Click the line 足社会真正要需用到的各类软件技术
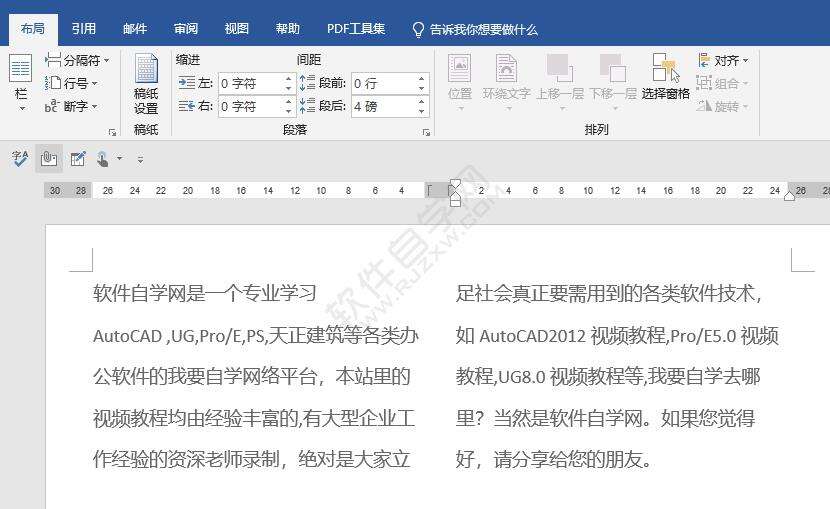830x509 pixels. click(x=609, y=293)
